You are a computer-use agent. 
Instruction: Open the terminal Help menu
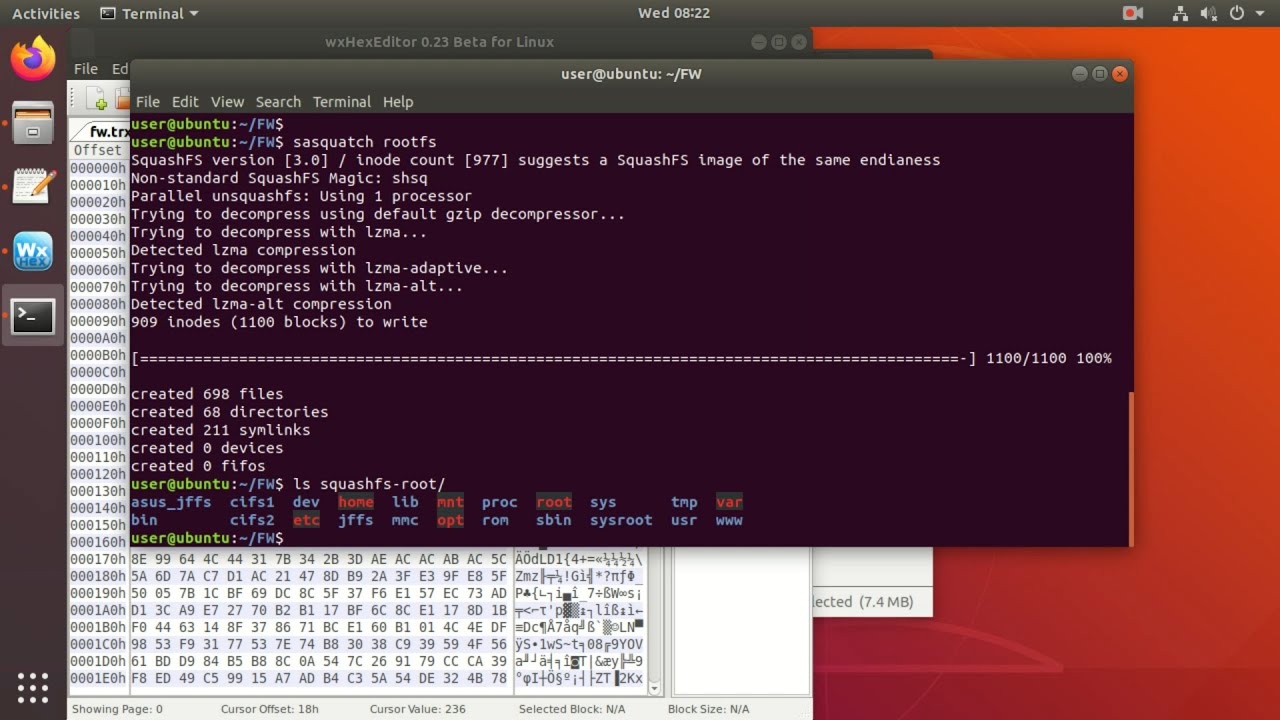[398, 101]
